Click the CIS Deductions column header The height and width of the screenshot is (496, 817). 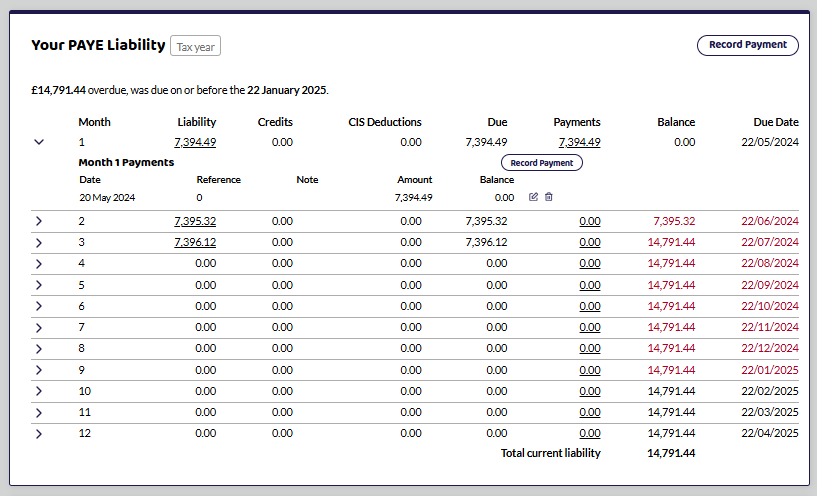tap(385, 122)
